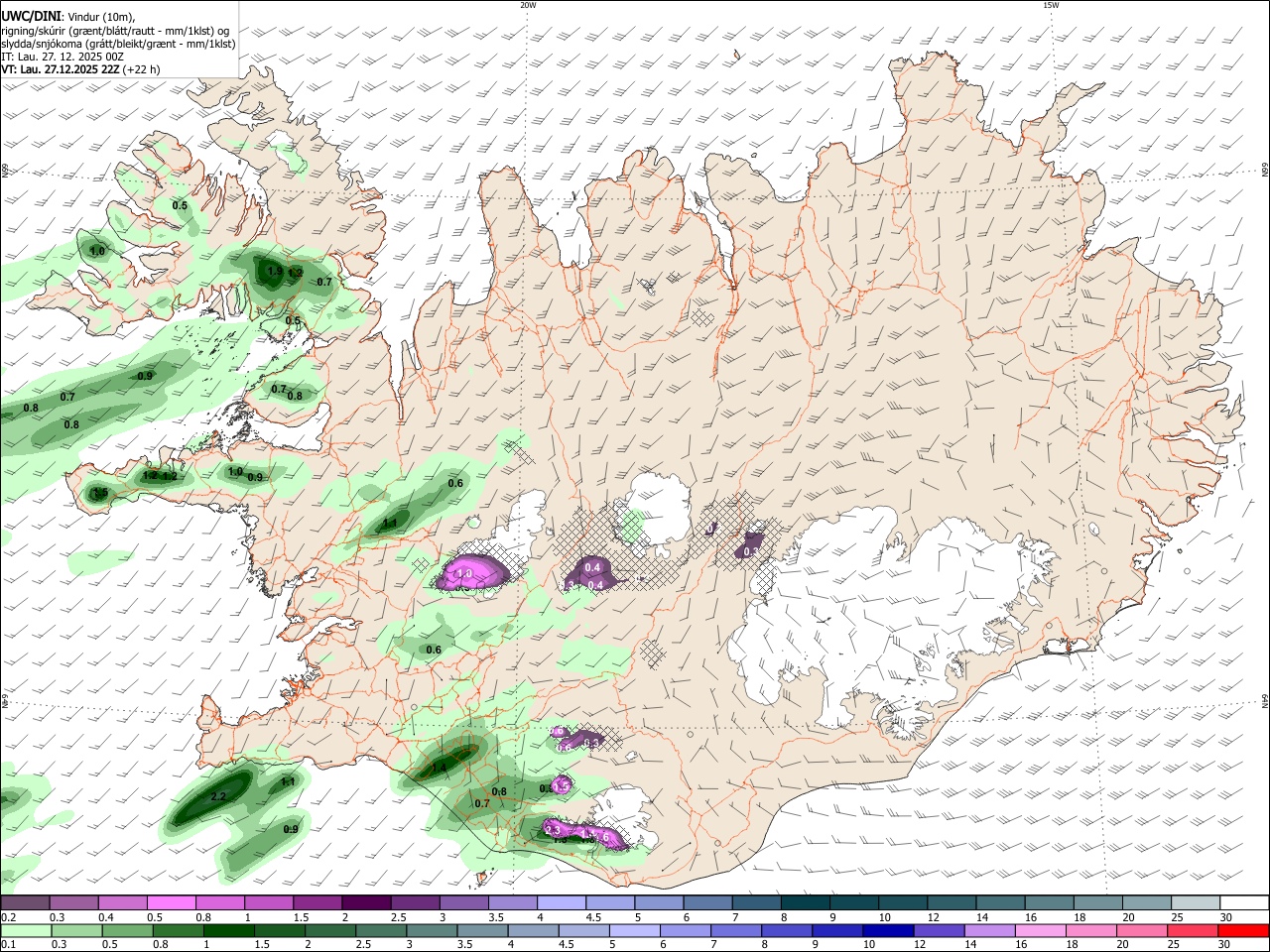Image resolution: width=1270 pixels, height=952 pixels.
Task: Select the 'IT: Lau. 27. 12. 2025 00Z' line
Action: point(63,58)
